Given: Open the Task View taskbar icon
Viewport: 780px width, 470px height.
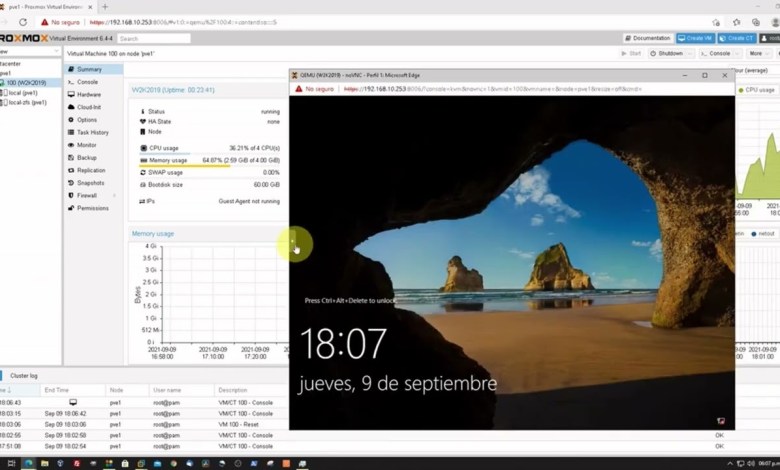Looking at the screenshot, I should point(11,463).
